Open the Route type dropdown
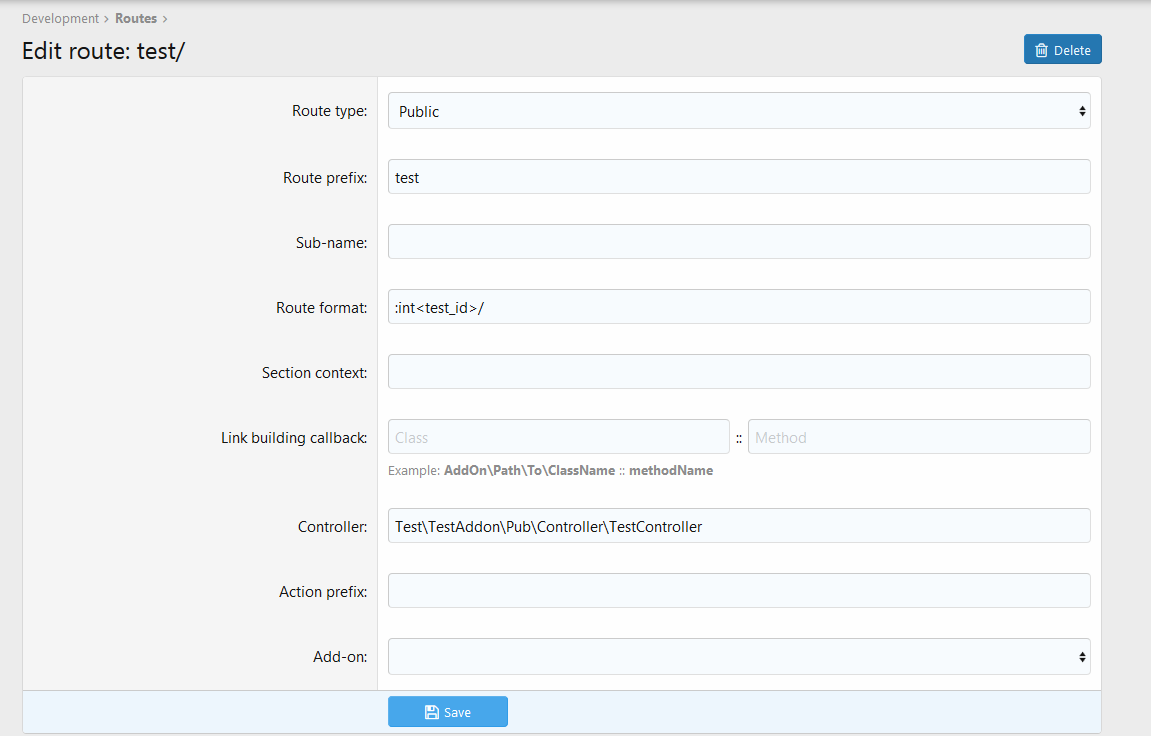Image resolution: width=1151 pixels, height=736 pixels. (x=738, y=111)
